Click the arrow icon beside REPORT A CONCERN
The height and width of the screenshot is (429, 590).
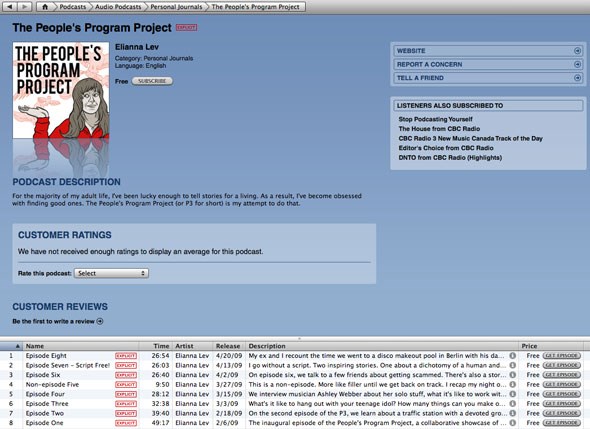(x=577, y=64)
